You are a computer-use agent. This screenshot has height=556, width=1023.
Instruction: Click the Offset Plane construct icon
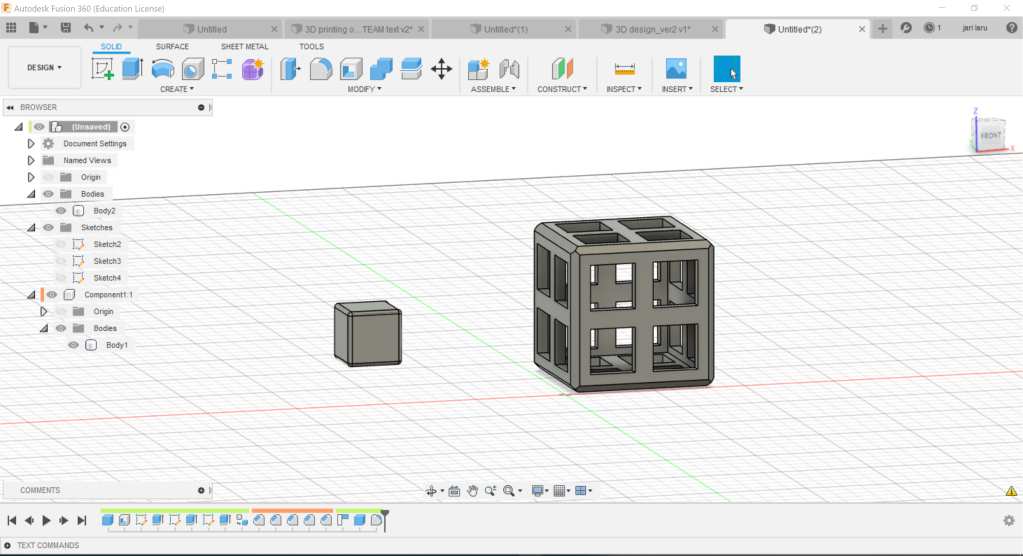tap(562, 69)
